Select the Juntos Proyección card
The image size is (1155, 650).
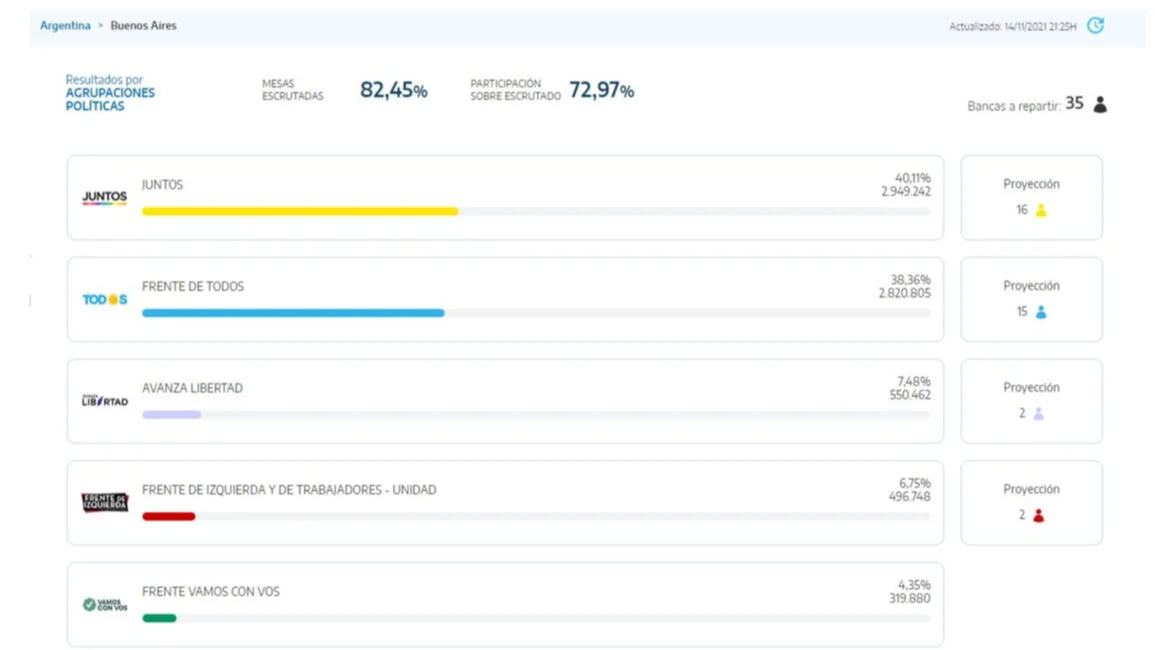(1031, 198)
